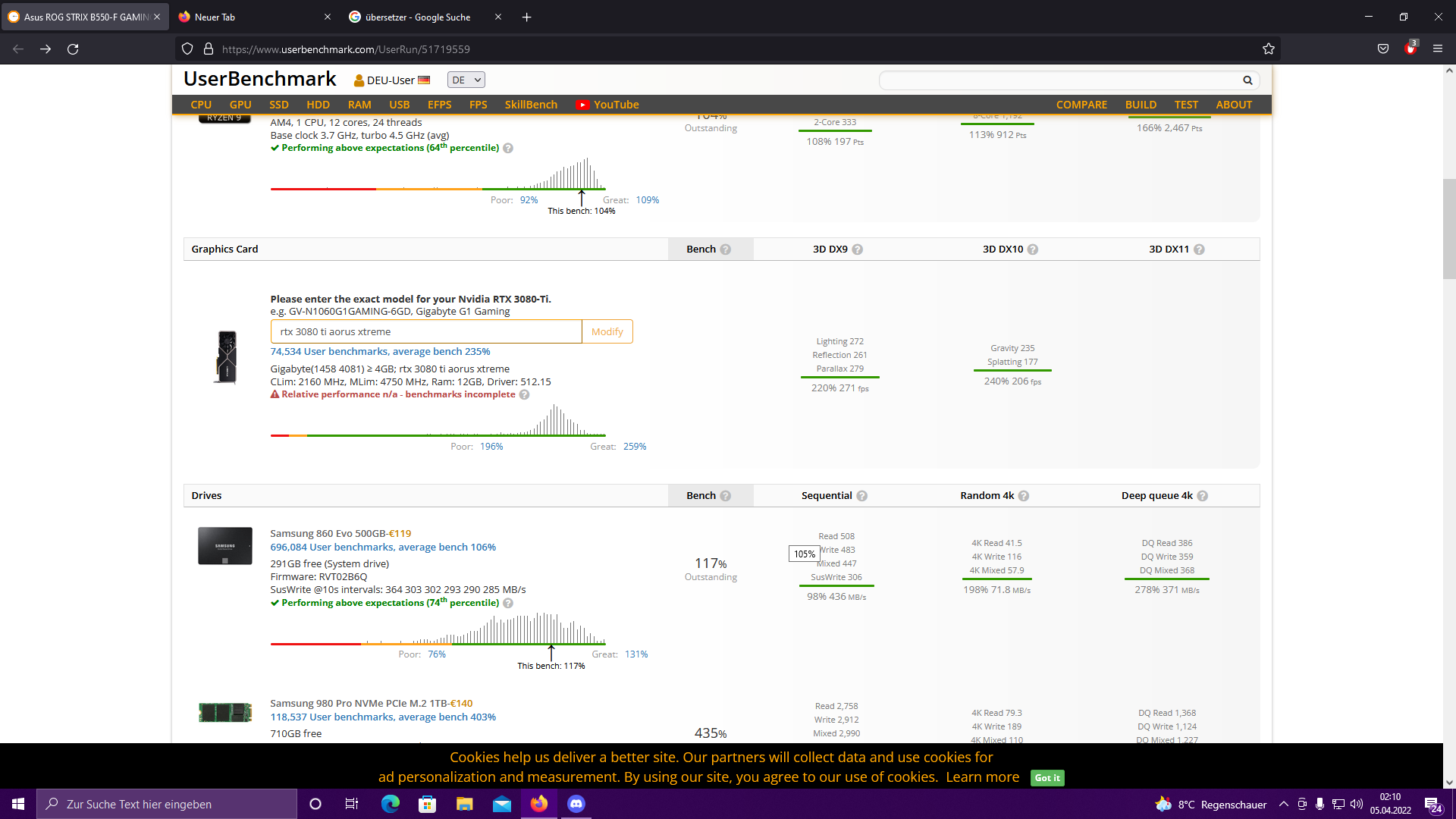This screenshot has height=819, width=1456.
Task: Dismiss the cookie banner with Got it
Action: [1047, 778]
